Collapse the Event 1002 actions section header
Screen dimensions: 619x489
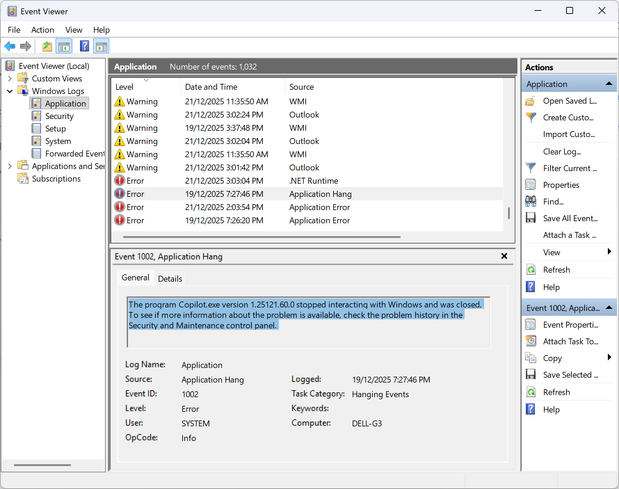tap(609, 307)
